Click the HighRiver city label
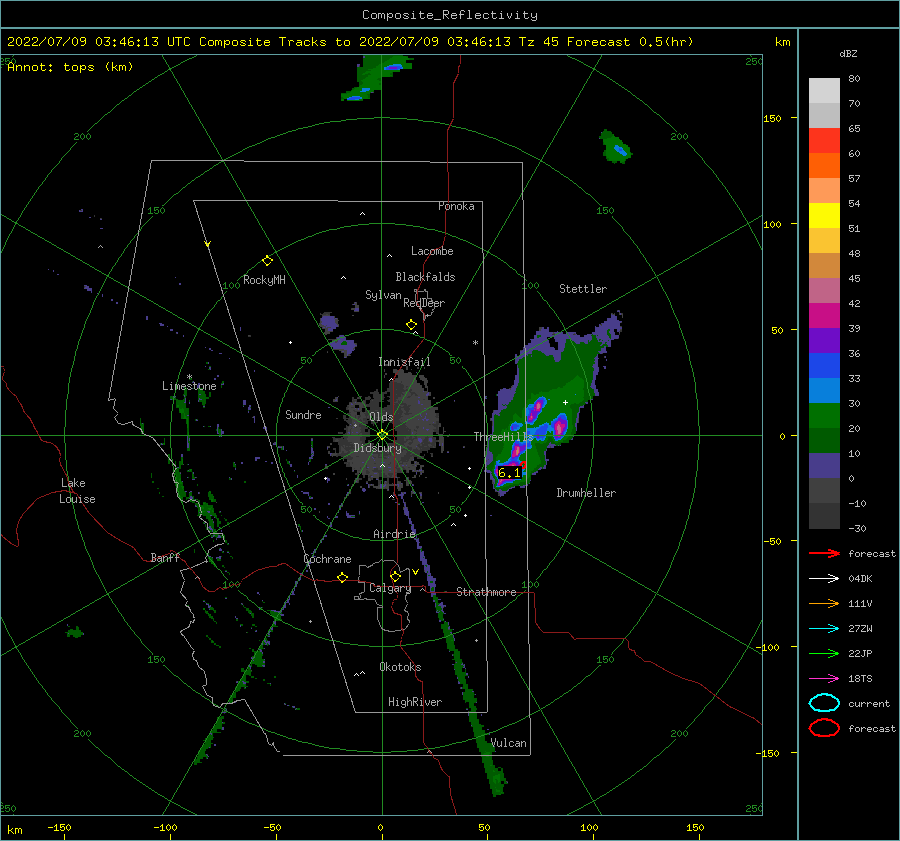Image resolution: width=900 pixels, height=841 pixels. [x=415, y=702]
